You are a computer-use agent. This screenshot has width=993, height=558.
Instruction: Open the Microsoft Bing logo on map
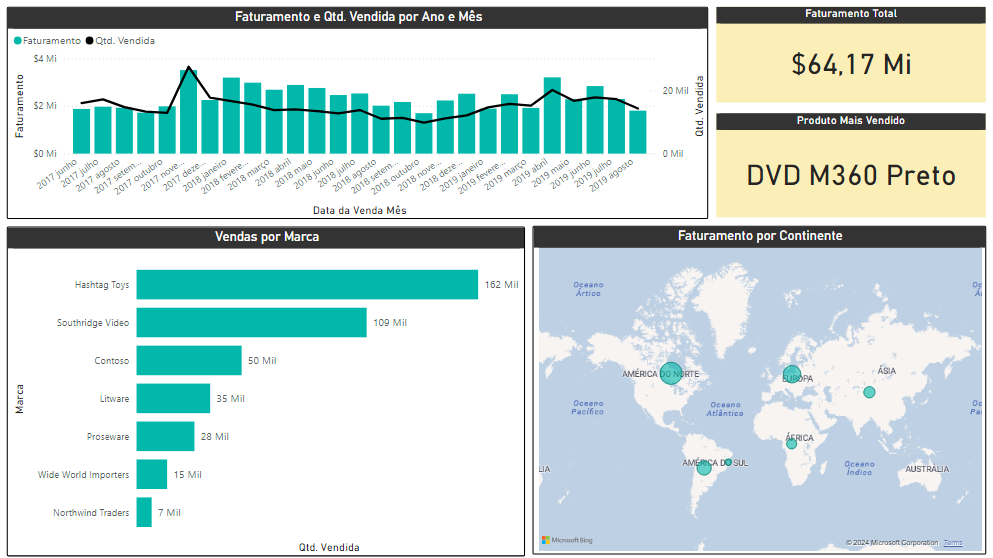(567, 540)
